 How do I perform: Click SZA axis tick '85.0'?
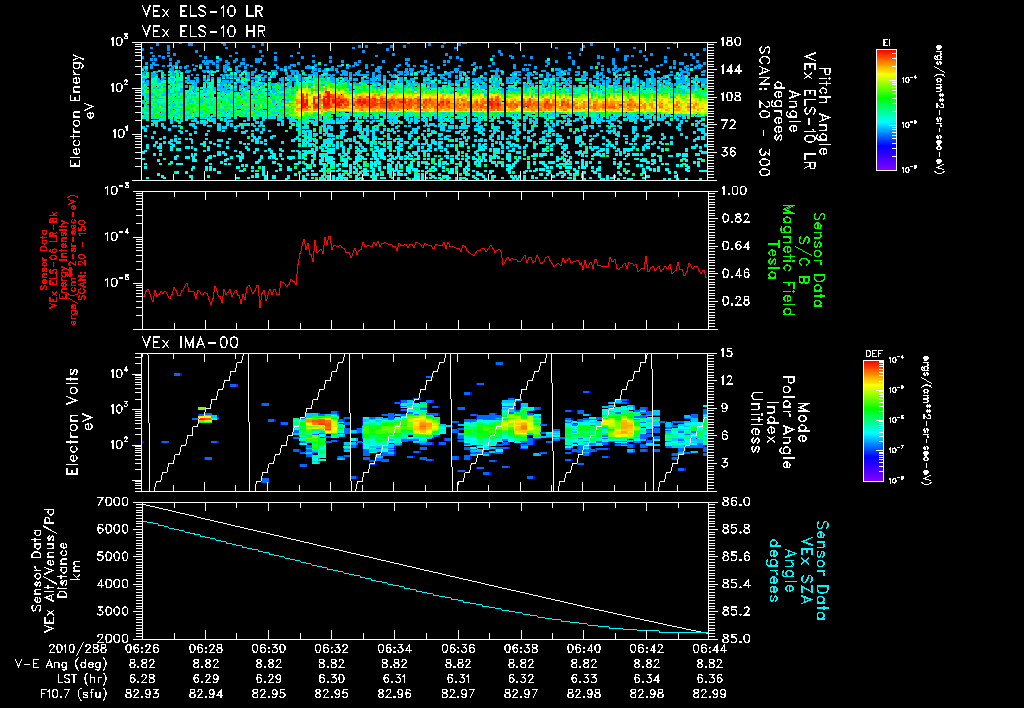pyautogui.click(x=736, y=638)
